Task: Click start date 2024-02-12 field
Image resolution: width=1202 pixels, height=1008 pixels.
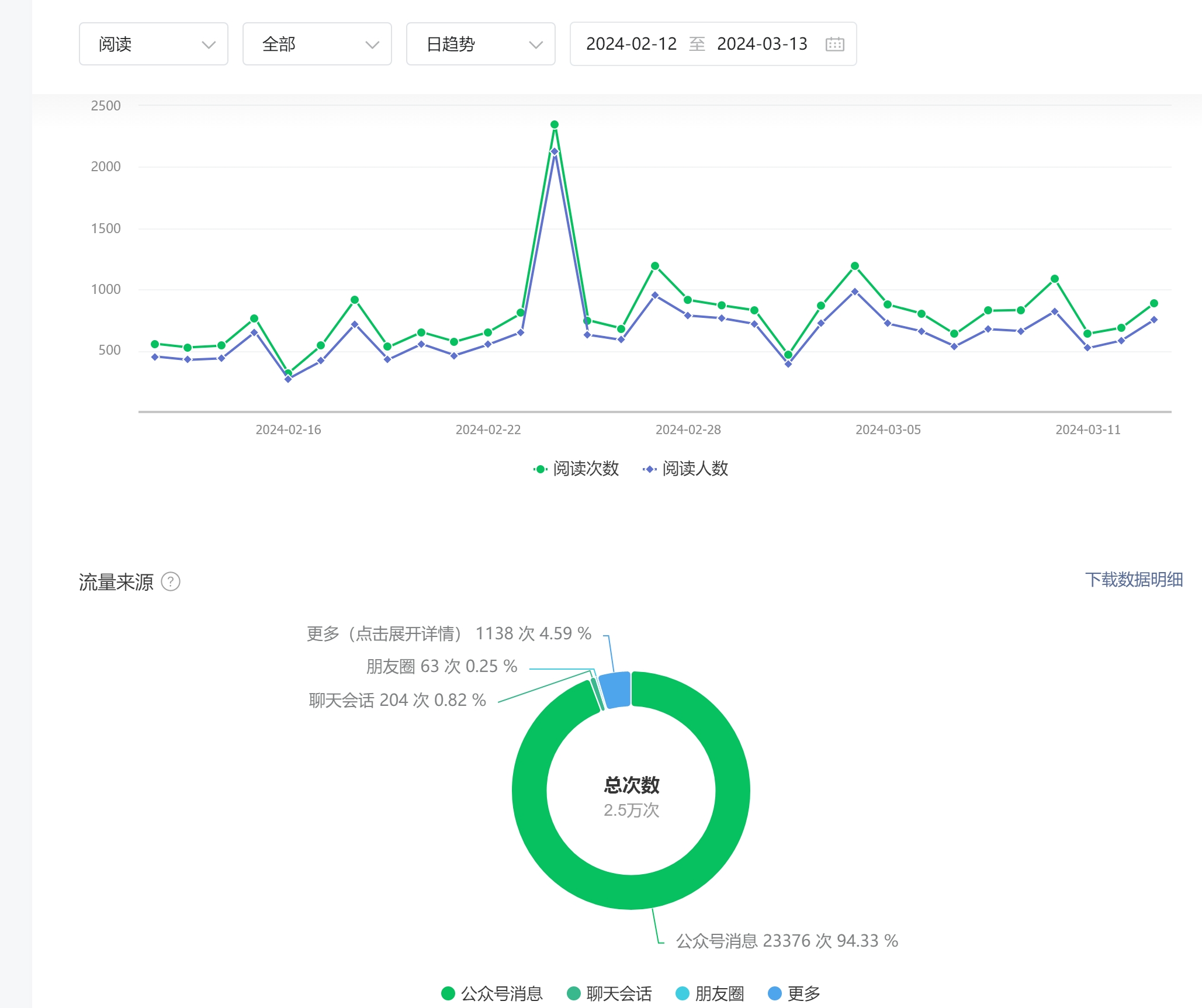Action: coord(631,44)
